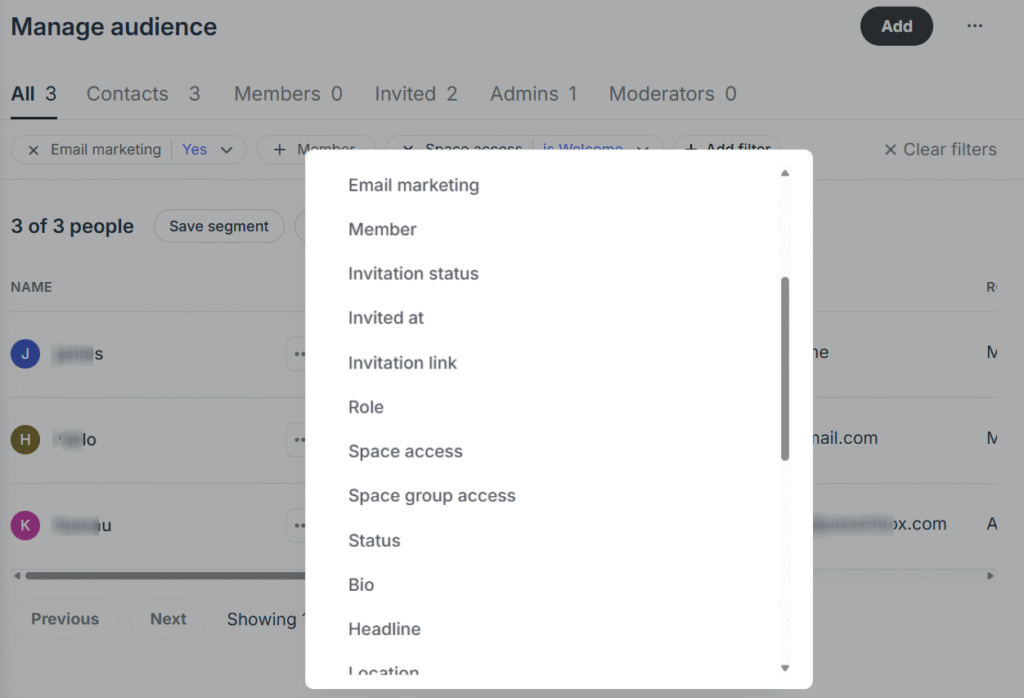Click the pink 'K' avatar in the bottom row

click(24, 525)
